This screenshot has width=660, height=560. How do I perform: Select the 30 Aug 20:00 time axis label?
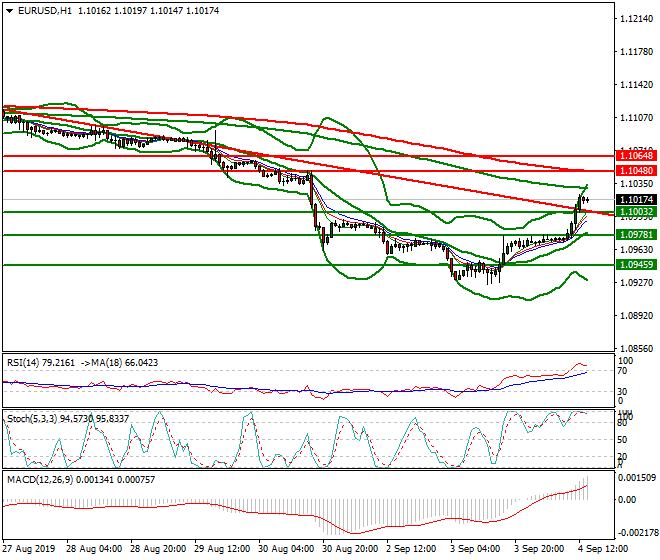click(x=350, y=549)
